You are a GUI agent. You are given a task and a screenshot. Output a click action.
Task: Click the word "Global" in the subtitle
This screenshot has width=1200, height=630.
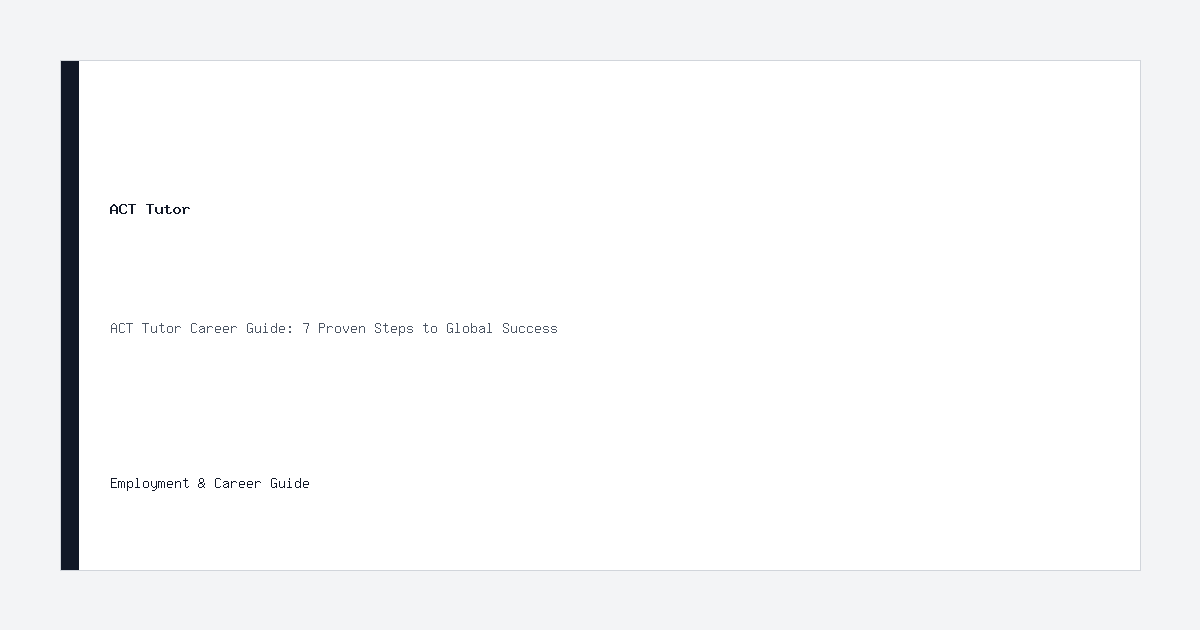pyautogui.click(x=470, y=328)
